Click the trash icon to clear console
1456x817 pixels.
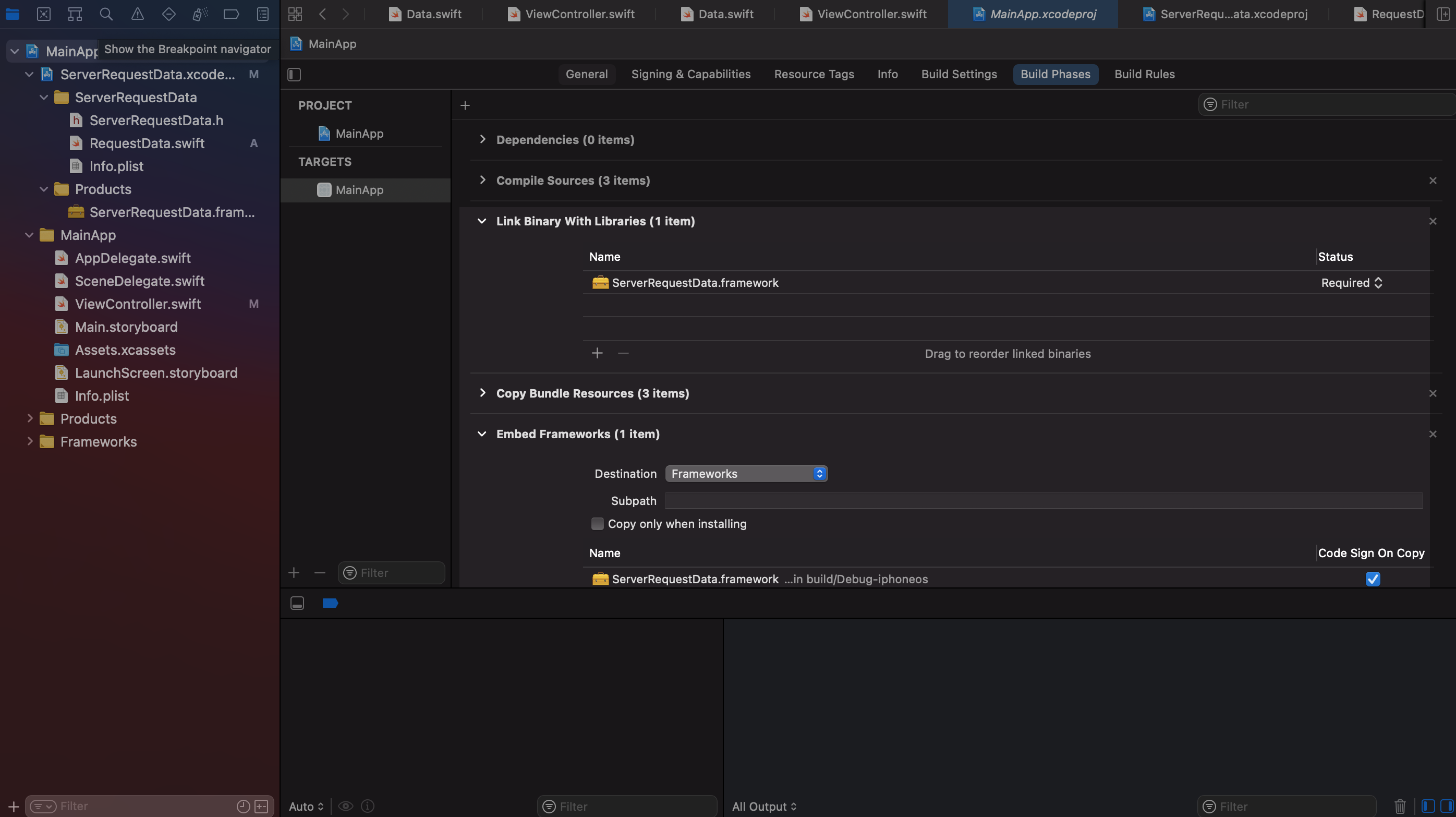pos(1400,806)
